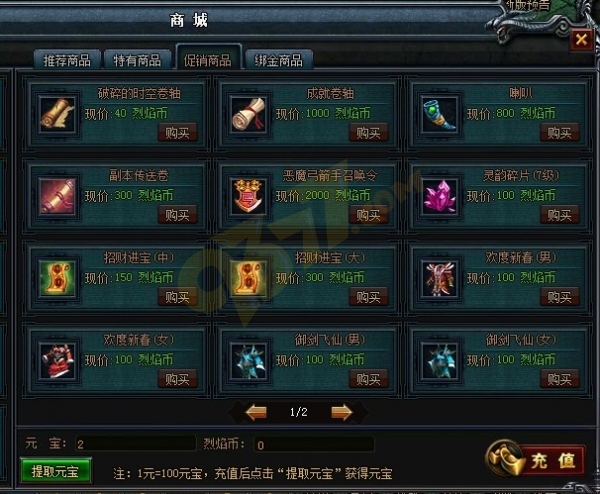Click the 副本传送卷 red scroll icon
The width and height of the screenshot is (600, 494).
(58, 196)
